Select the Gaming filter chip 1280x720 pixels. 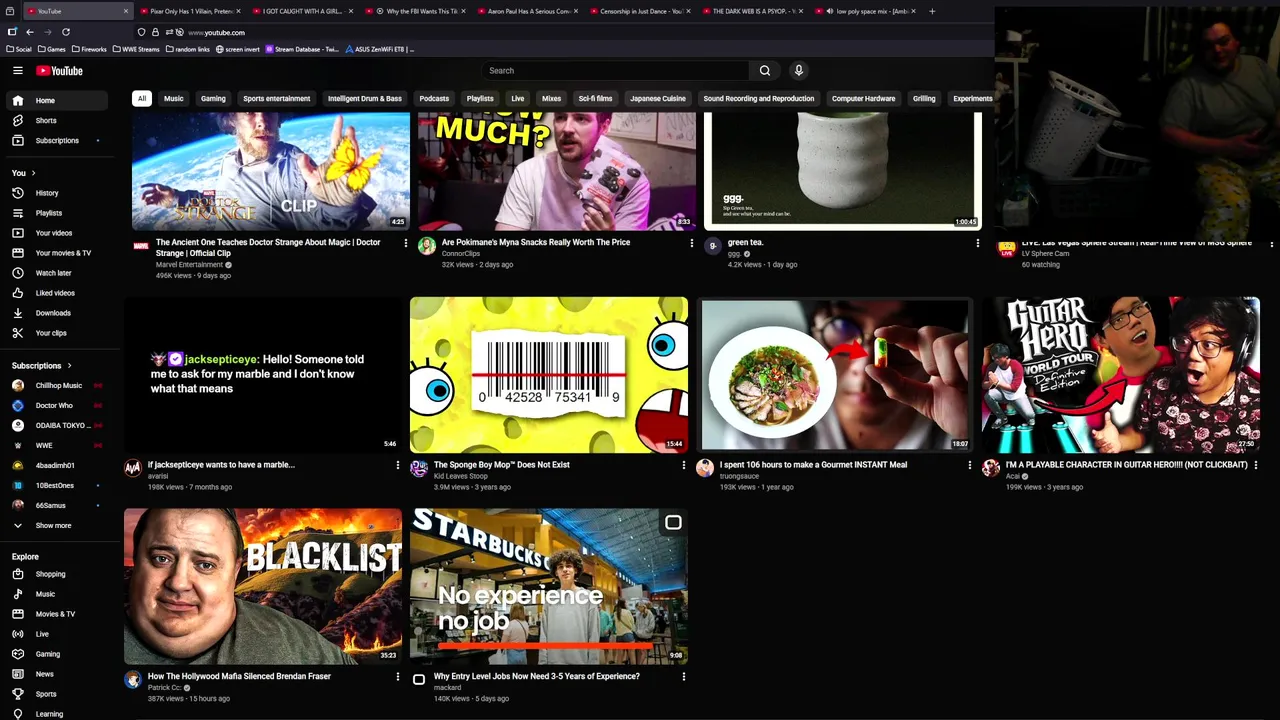[213, 98]
